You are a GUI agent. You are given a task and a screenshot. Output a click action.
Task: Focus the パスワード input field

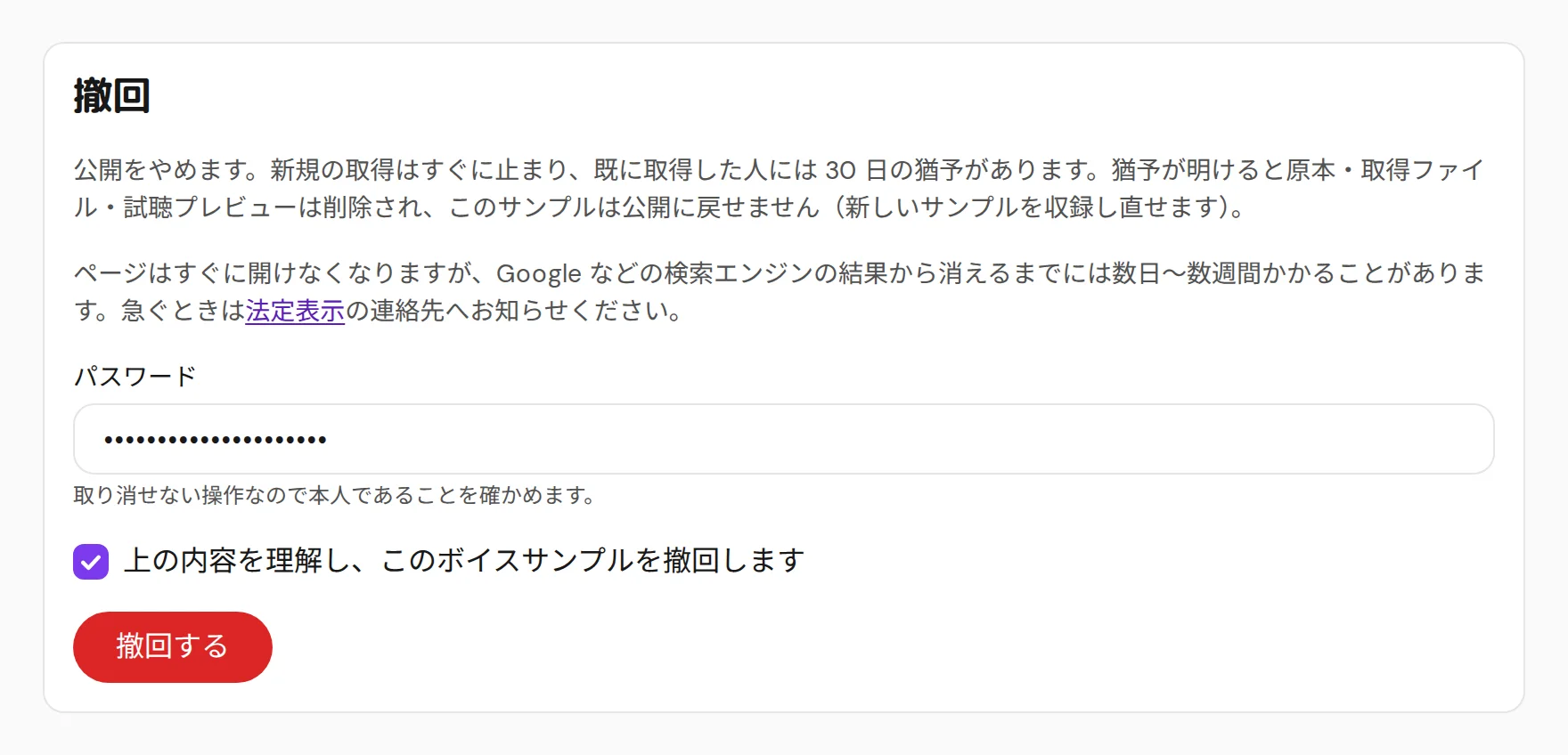click(783, 439)
